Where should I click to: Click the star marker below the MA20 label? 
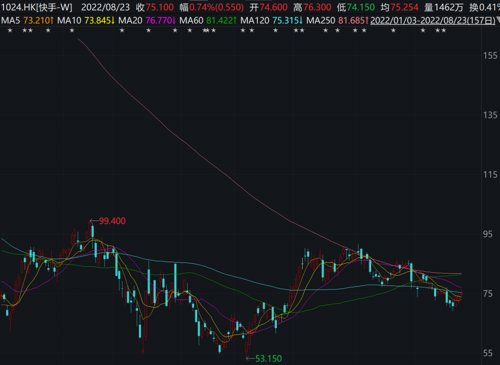tap(122, 31)
